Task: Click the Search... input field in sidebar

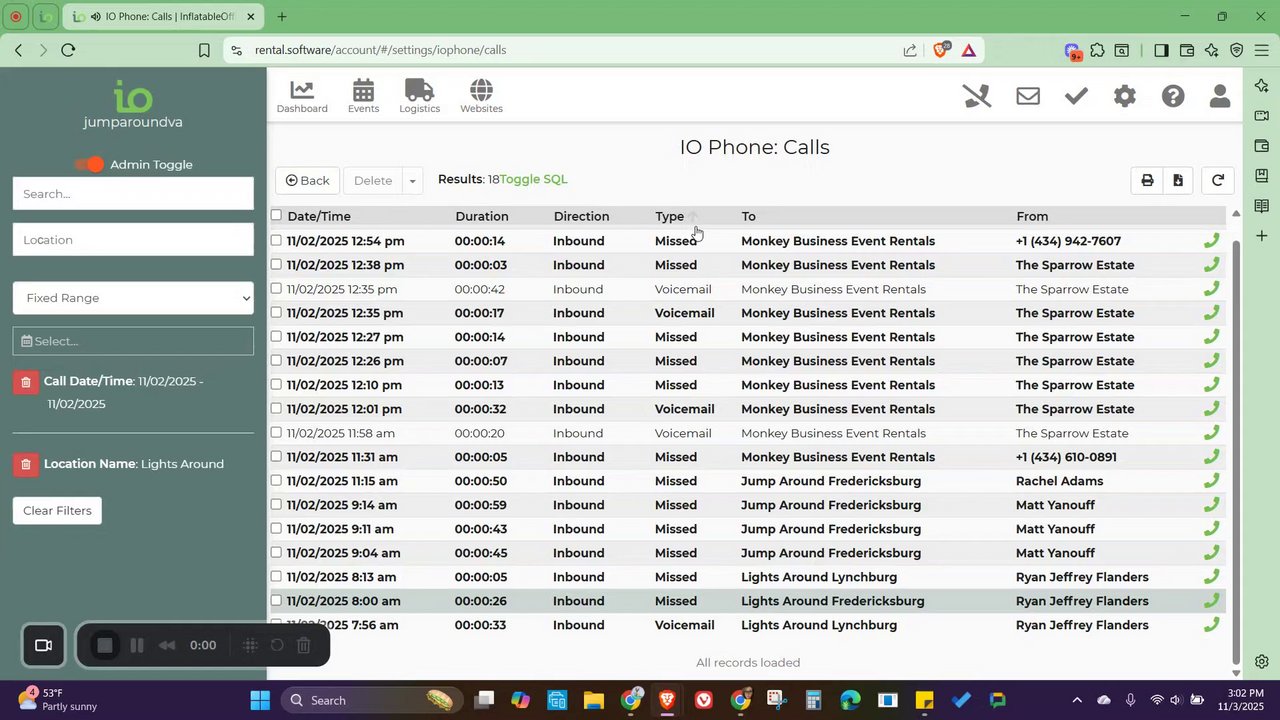Action: click(133, 194)
